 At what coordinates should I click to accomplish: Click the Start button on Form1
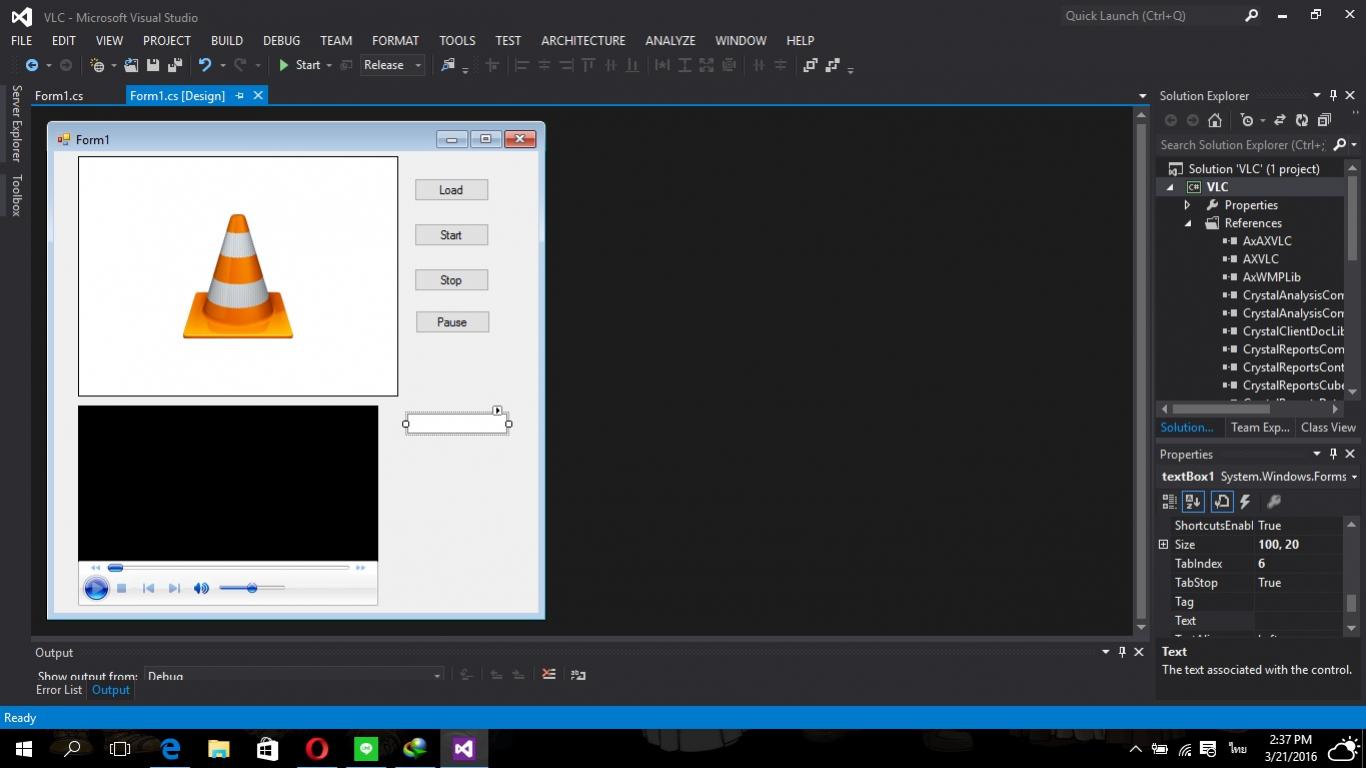pos(451,235)
